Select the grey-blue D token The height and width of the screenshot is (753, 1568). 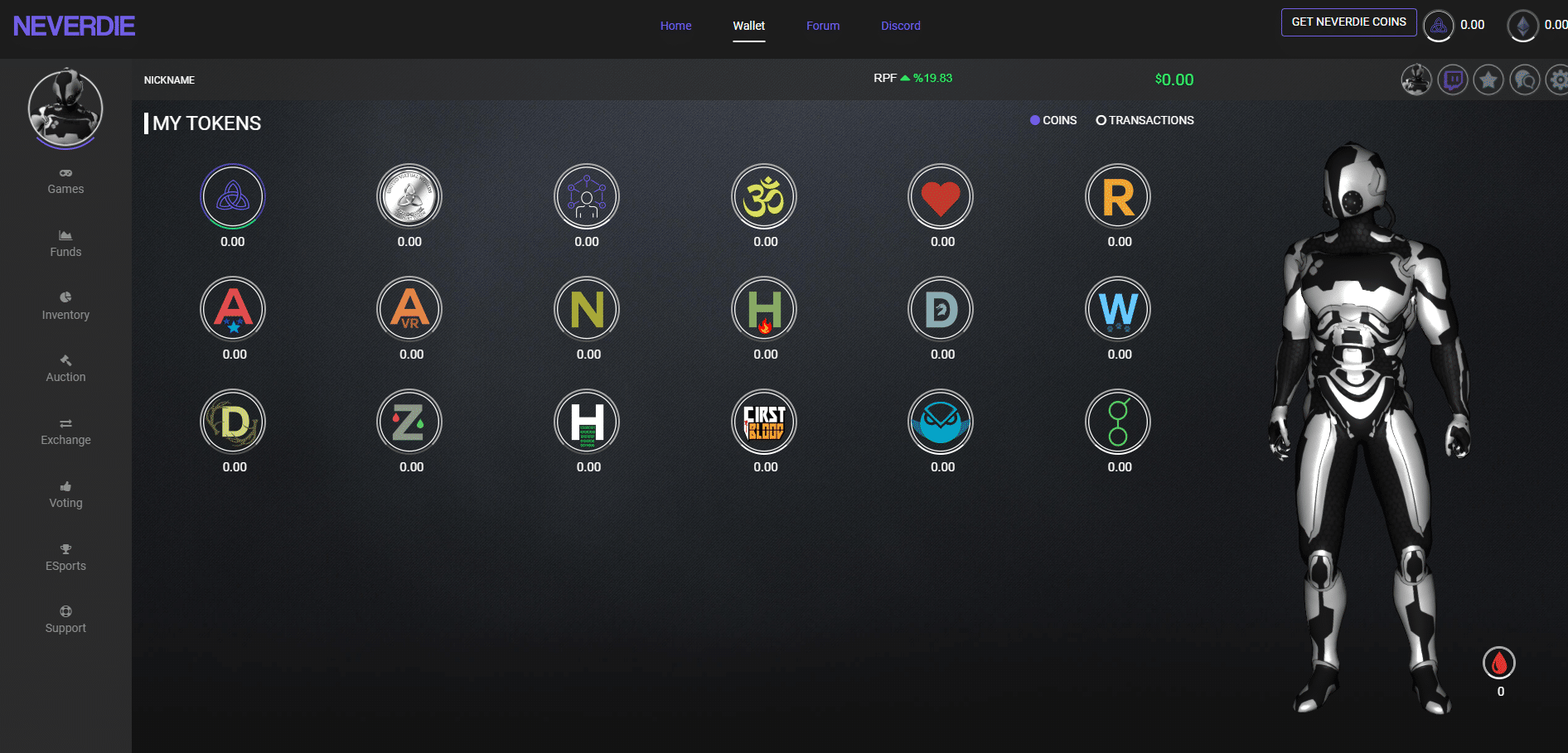[x=941, y=309]
